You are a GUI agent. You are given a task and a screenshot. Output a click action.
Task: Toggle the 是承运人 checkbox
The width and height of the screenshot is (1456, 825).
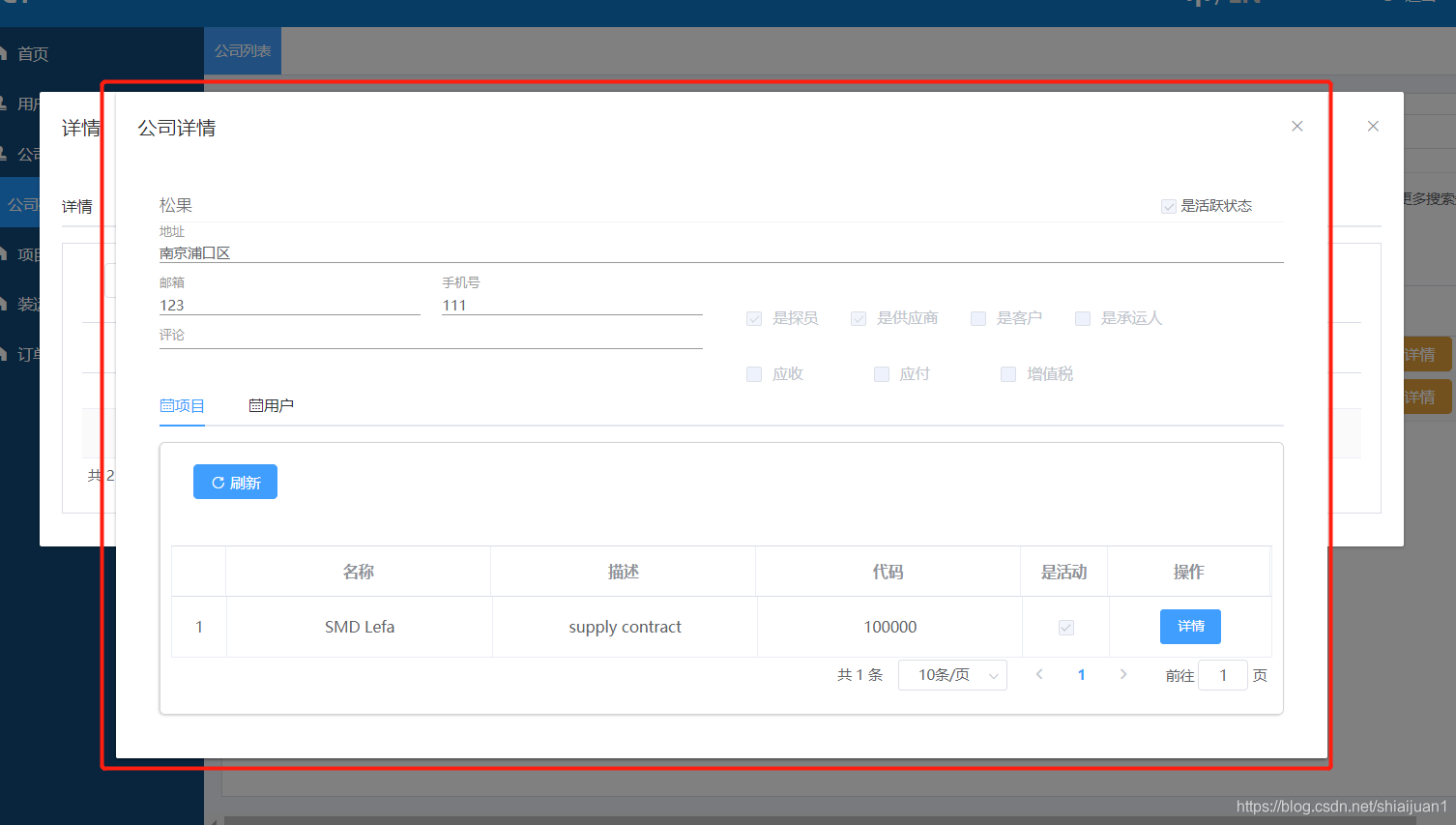pyautogui.click(x=1083, y=319)
